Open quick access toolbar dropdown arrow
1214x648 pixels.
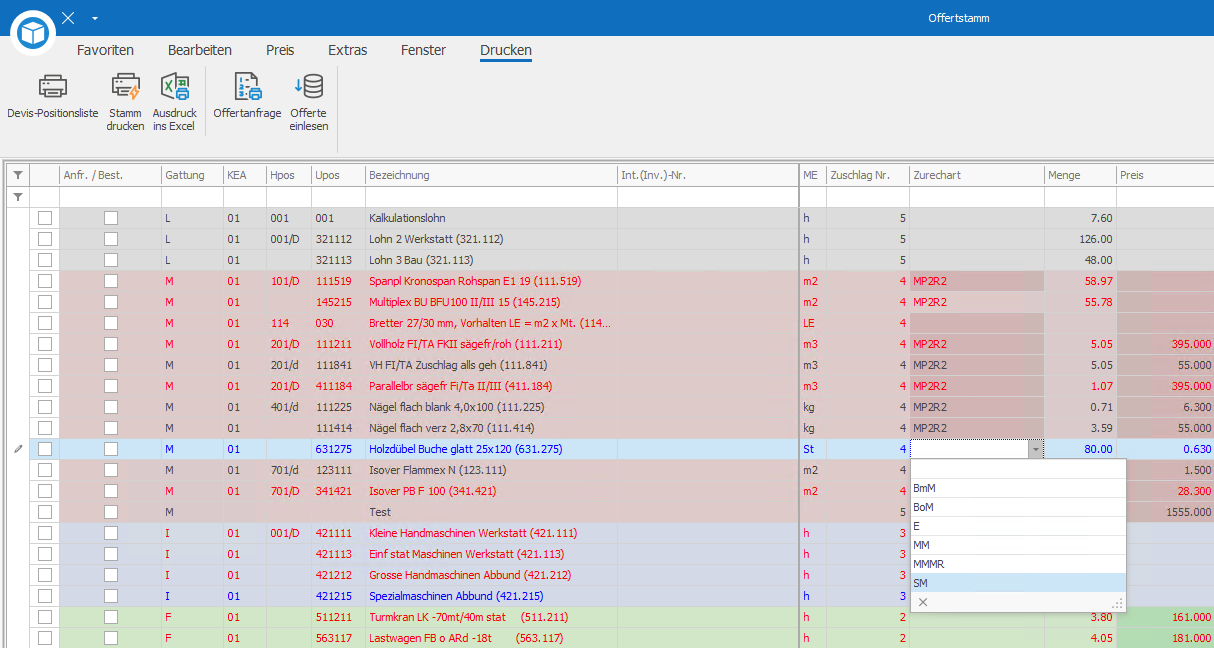94,18
